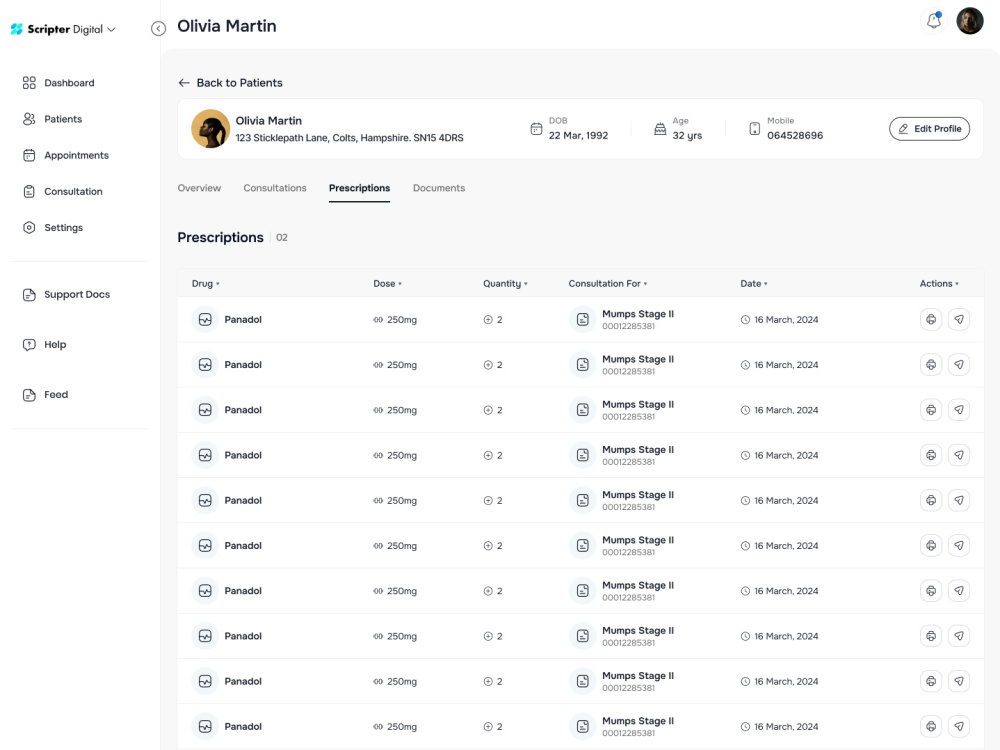Sort by the Consultation For column header
This screenshot has height=750, width=1000.
[x=608, y=284]
